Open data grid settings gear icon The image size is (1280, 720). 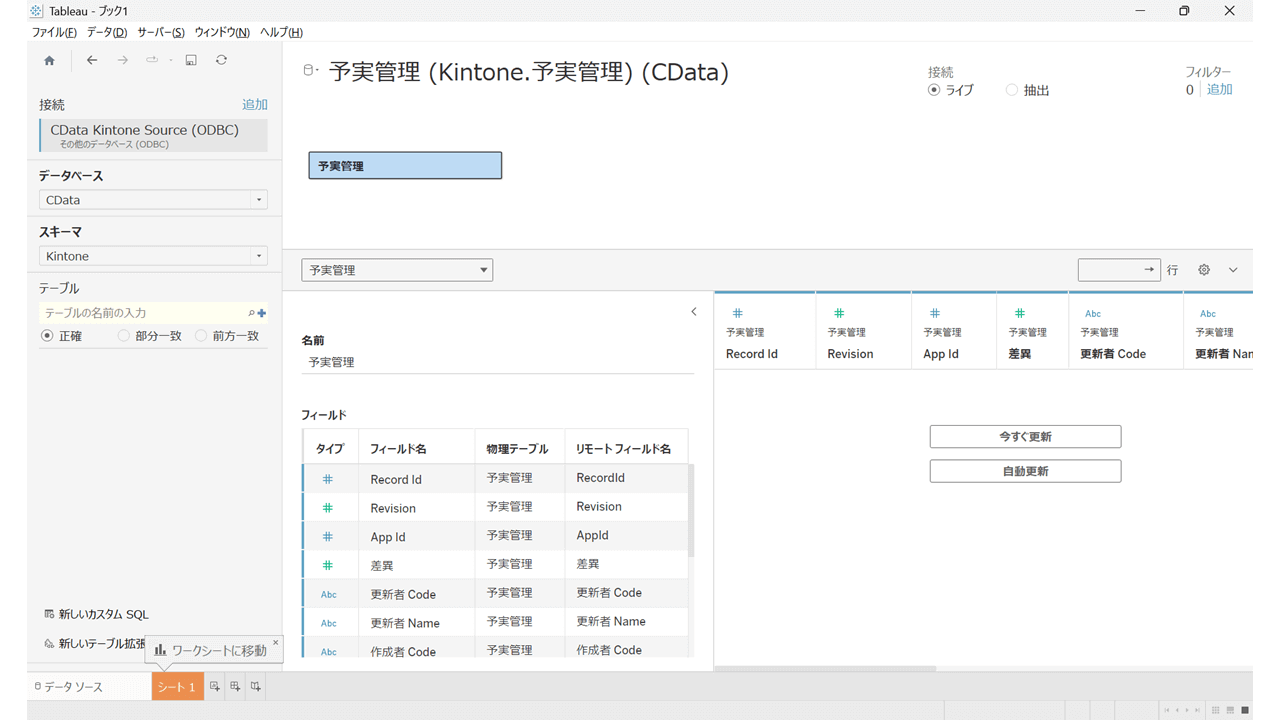(1204, 270)
